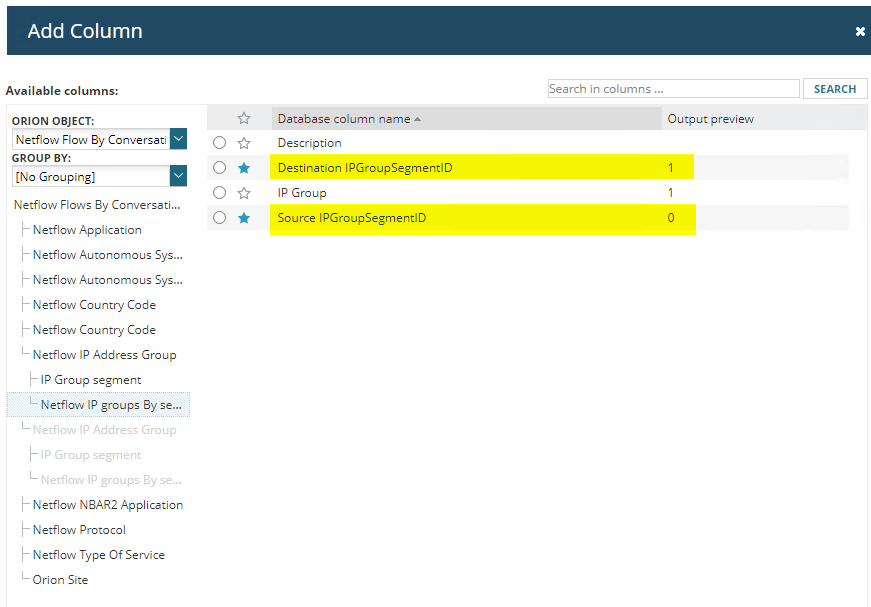This screenshot has width=871, height=607.
Task: Select Netflow NBAR2 Application tree item
Action: click(x=108, y=505)
